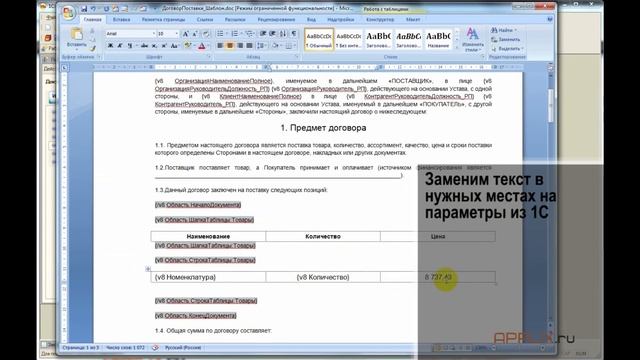Save the document with Quick Access icon

click(84, 9)
